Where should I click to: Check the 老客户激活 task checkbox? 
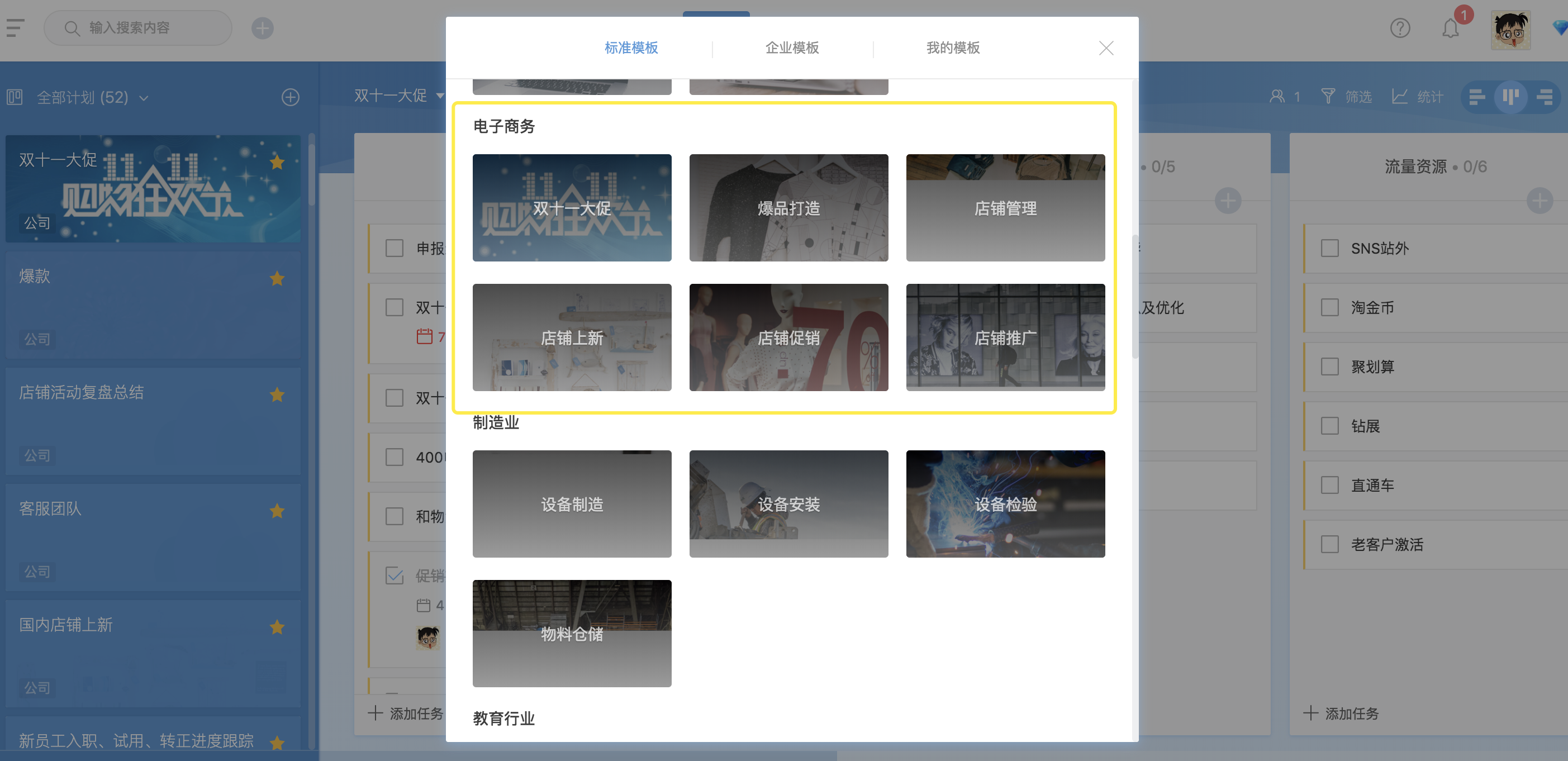1329,544
